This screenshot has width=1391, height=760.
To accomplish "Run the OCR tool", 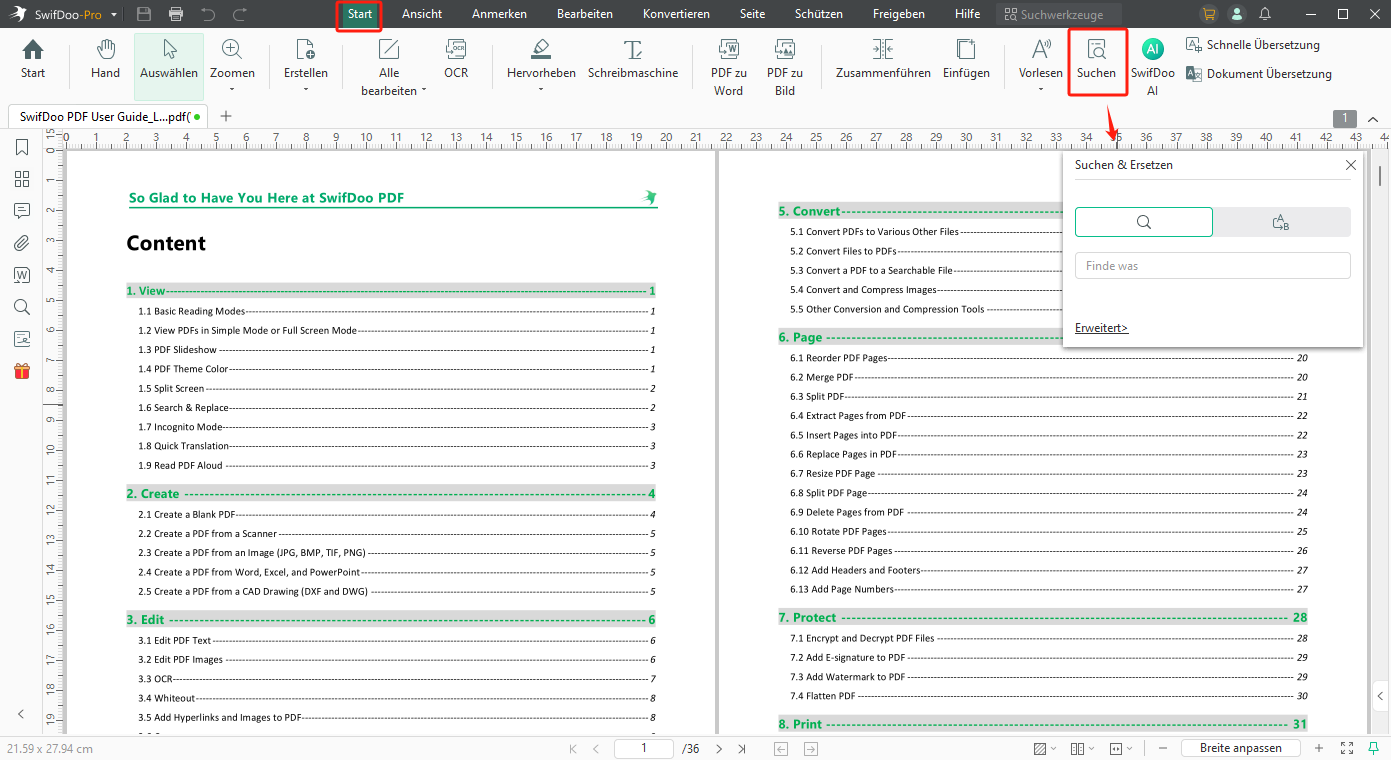I will (x=456, y=60).
